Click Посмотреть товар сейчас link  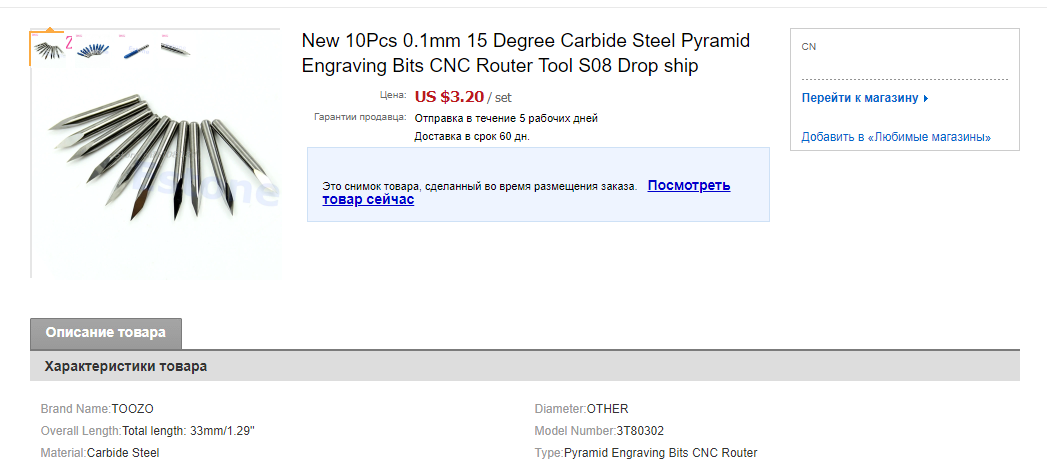[688, 186]
